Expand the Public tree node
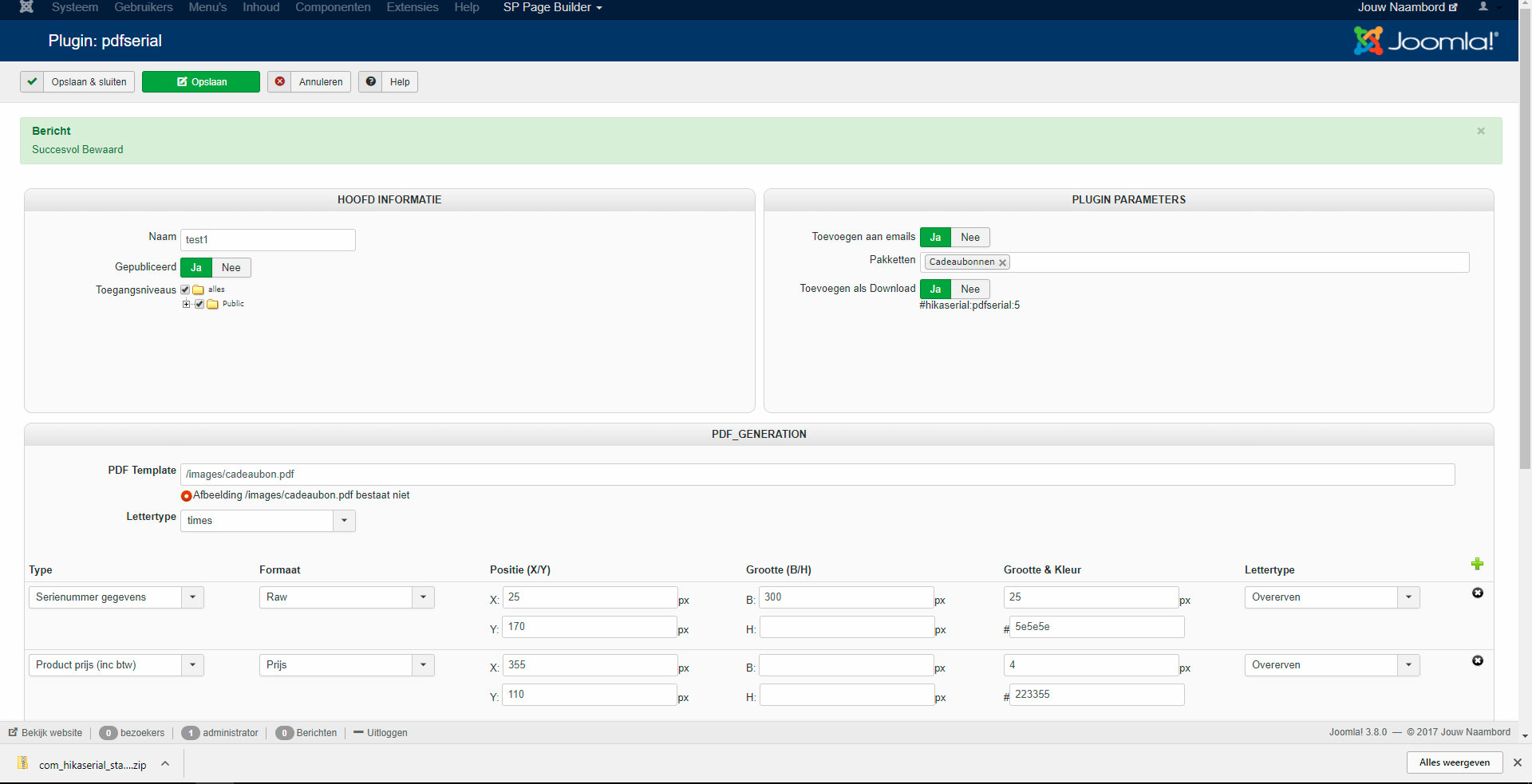The width and height of the screenshot is (1532, 784). [186, 304]
